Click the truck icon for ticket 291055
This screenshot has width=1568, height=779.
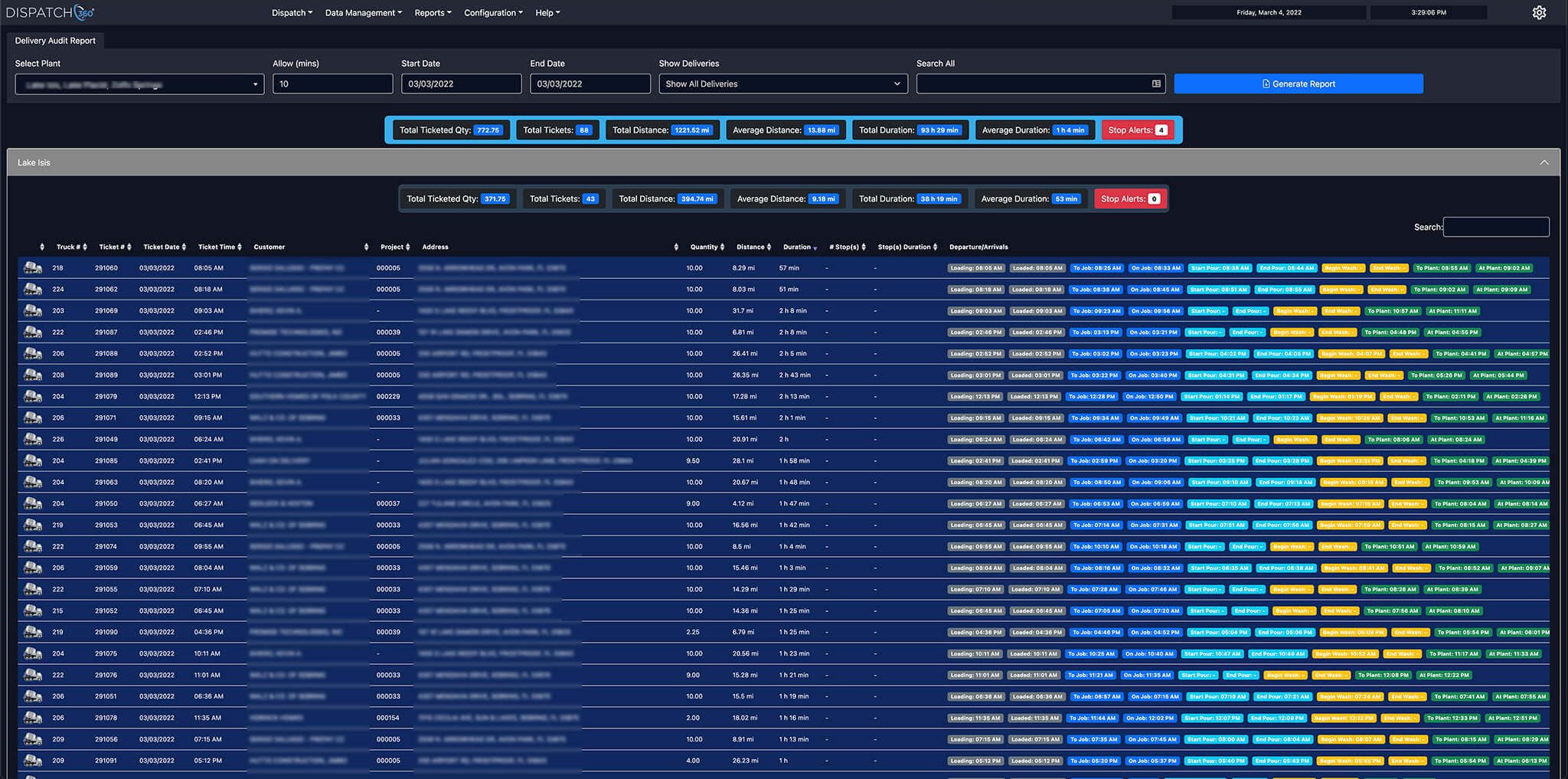(x=32, y=590)
